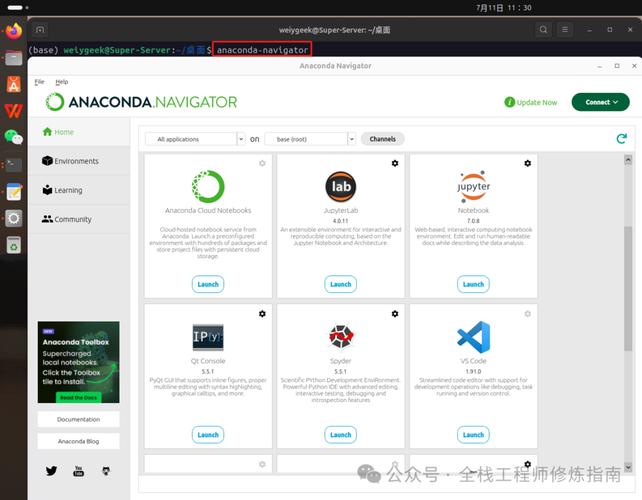Expand the Connect dropdown button
This screenshot has width=642, height=500.
(600, 102)
